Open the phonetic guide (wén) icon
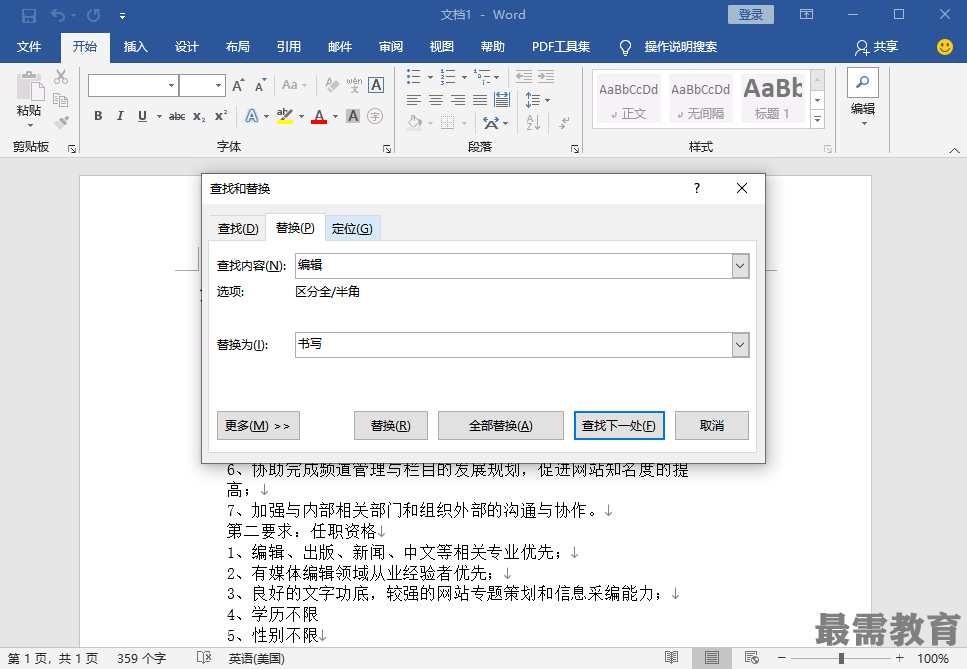 pyautogui.click(x=354, y=85)
